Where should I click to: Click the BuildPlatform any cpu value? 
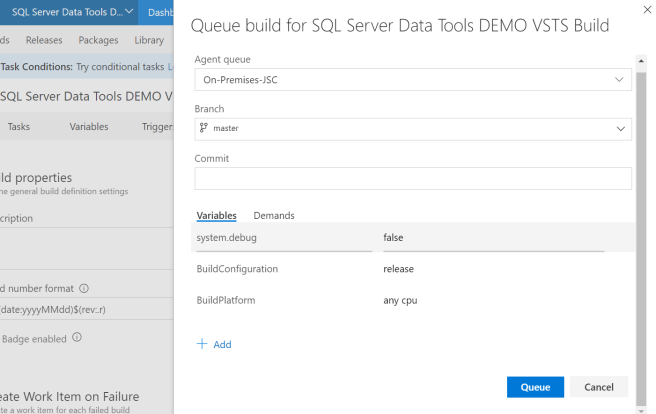(400, 300)
